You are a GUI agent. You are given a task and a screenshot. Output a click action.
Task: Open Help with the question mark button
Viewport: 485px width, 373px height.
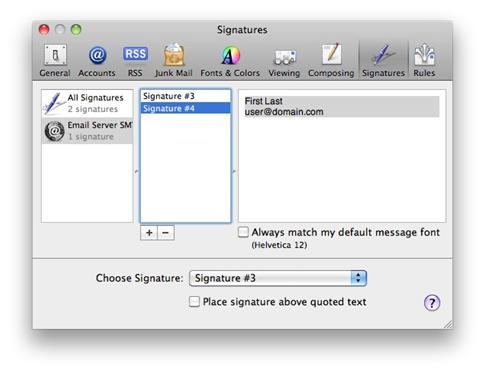(432, 303)
